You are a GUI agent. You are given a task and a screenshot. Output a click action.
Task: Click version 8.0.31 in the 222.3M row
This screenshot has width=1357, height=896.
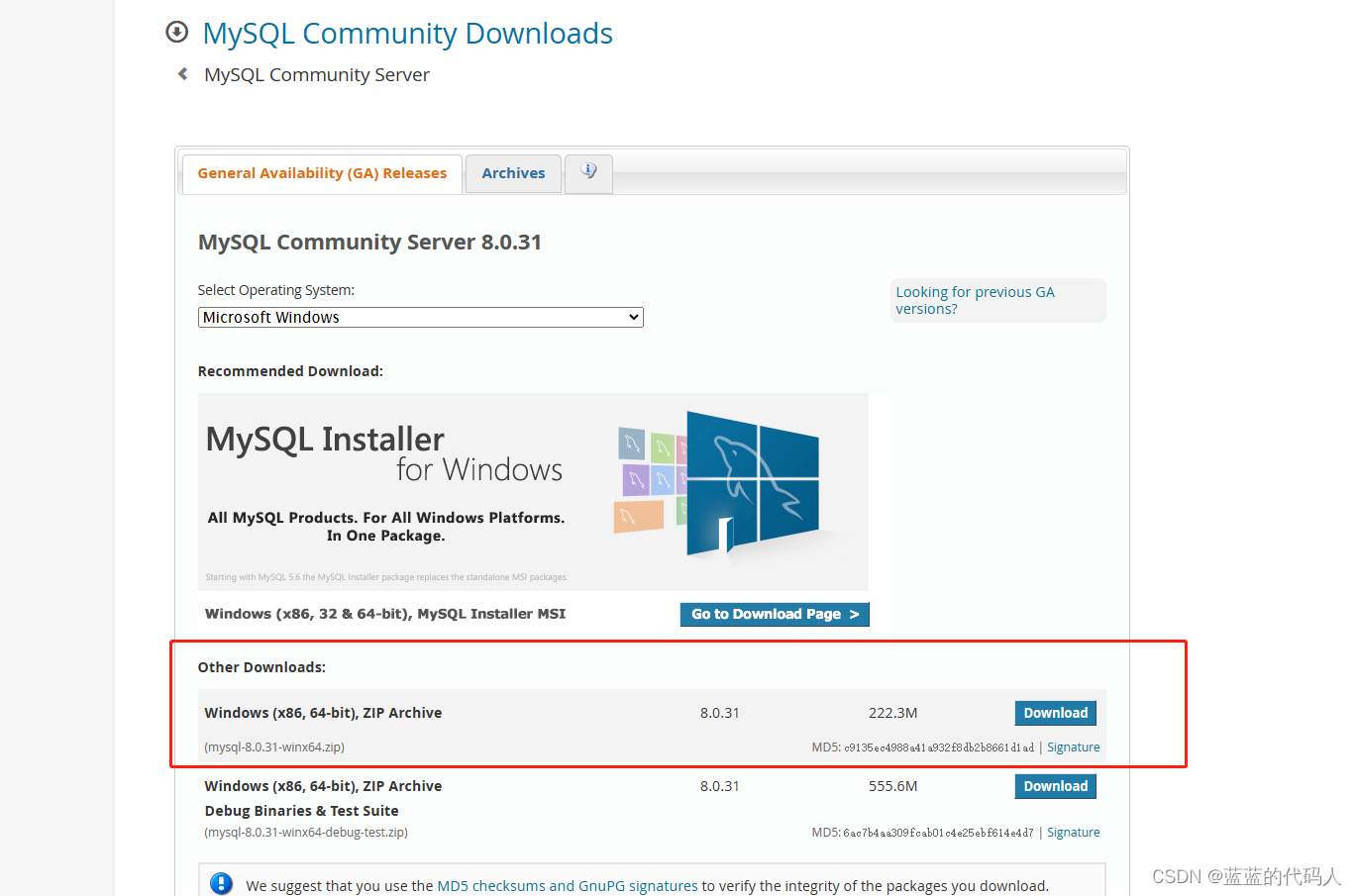point(720,713)
